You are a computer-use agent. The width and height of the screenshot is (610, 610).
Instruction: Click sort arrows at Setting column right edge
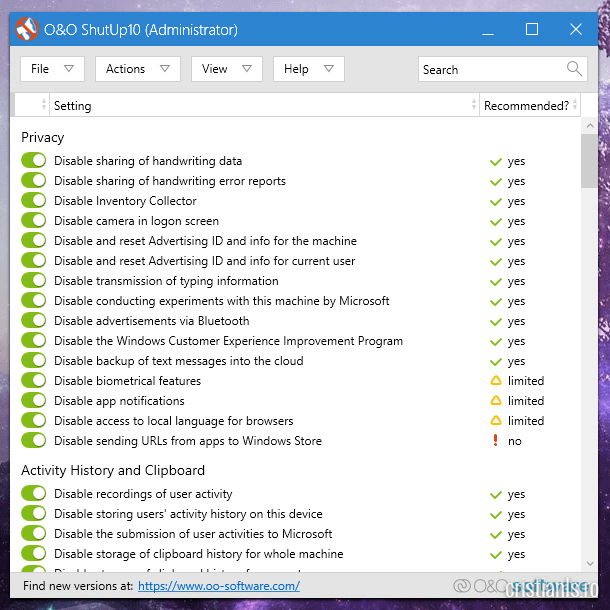point(473,104)
